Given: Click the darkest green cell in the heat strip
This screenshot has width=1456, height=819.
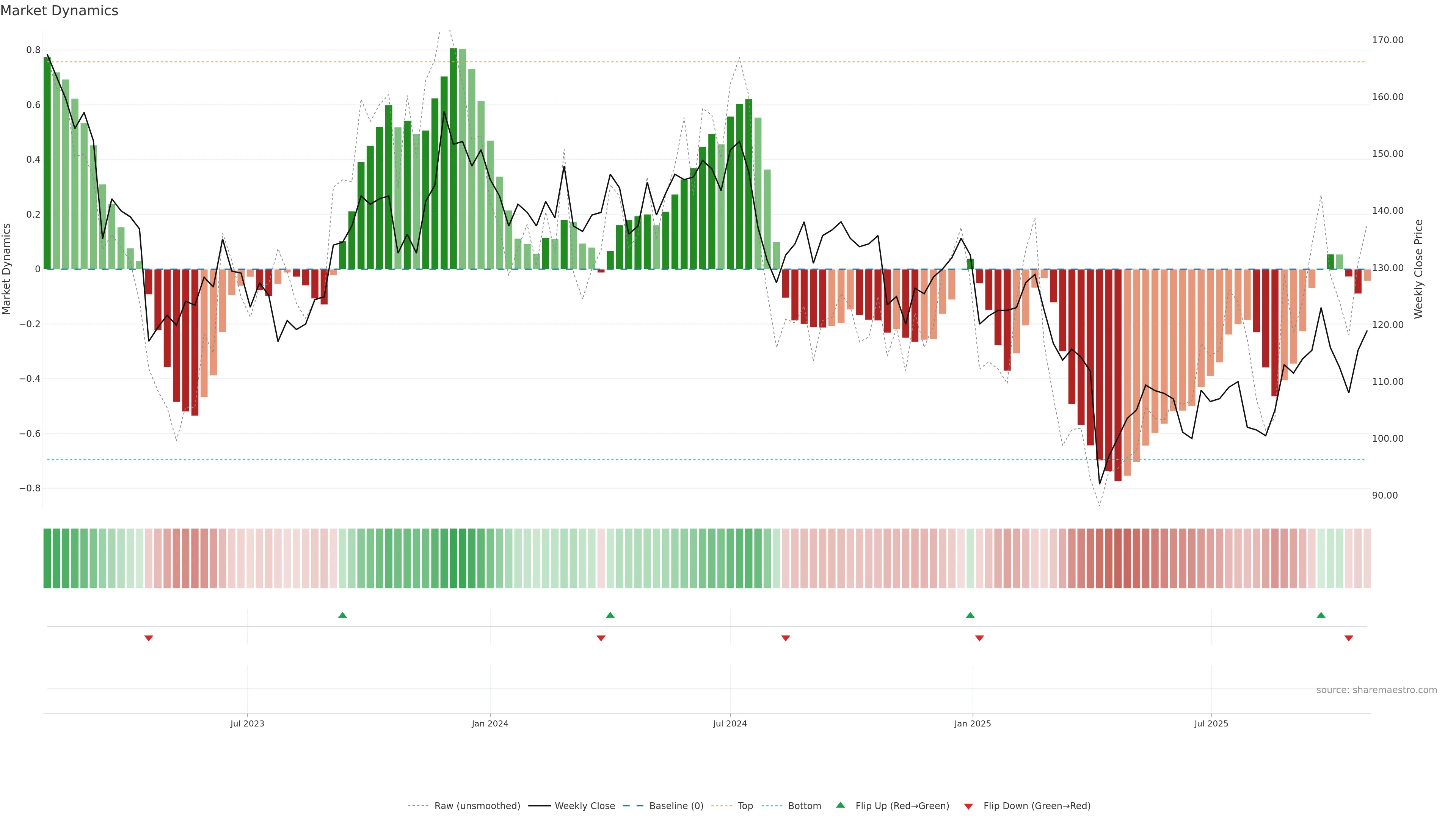Looking at the screenshot, I should coord(453,558).
